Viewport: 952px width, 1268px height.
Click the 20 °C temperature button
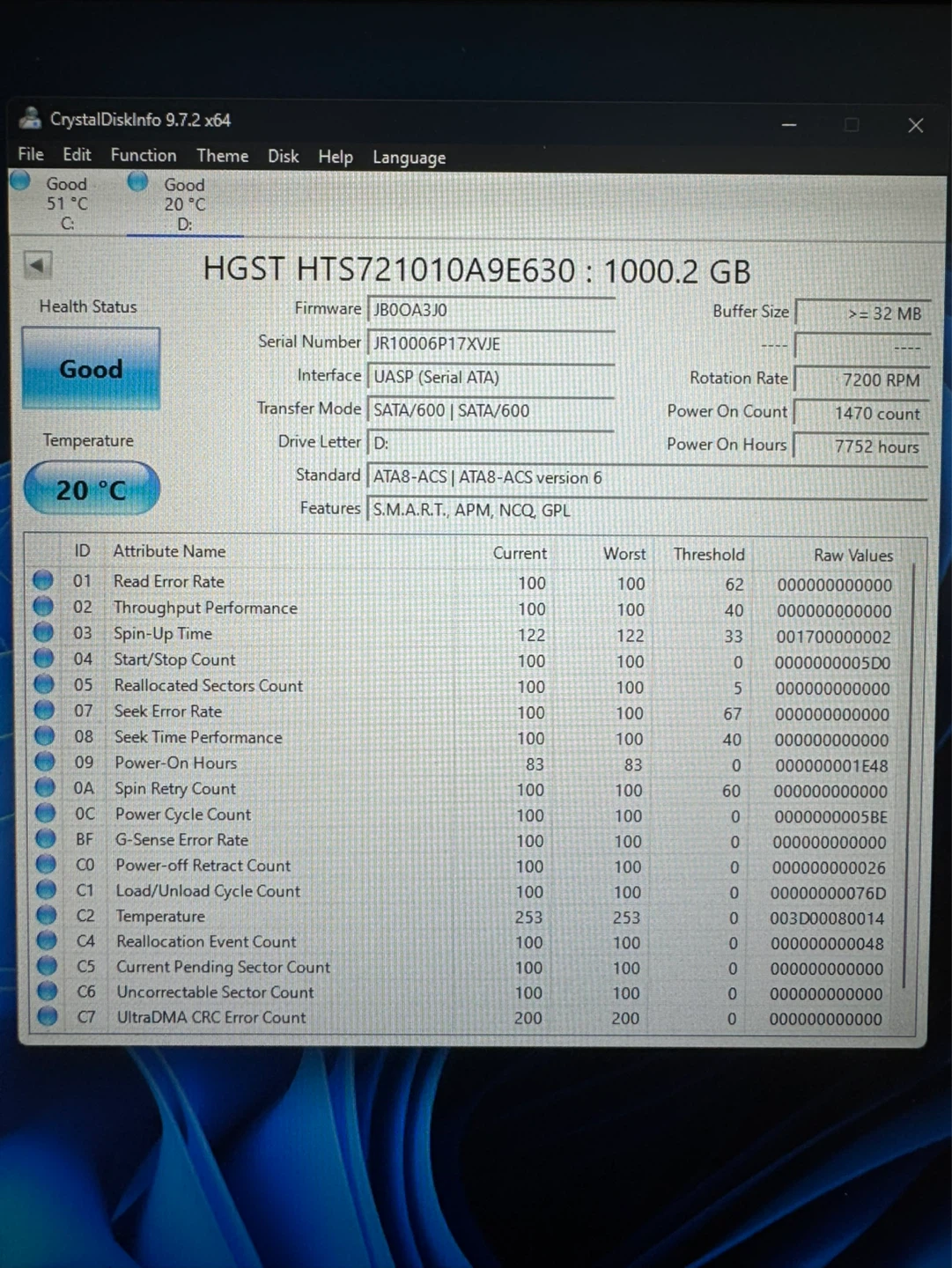(x=92, y=489)
